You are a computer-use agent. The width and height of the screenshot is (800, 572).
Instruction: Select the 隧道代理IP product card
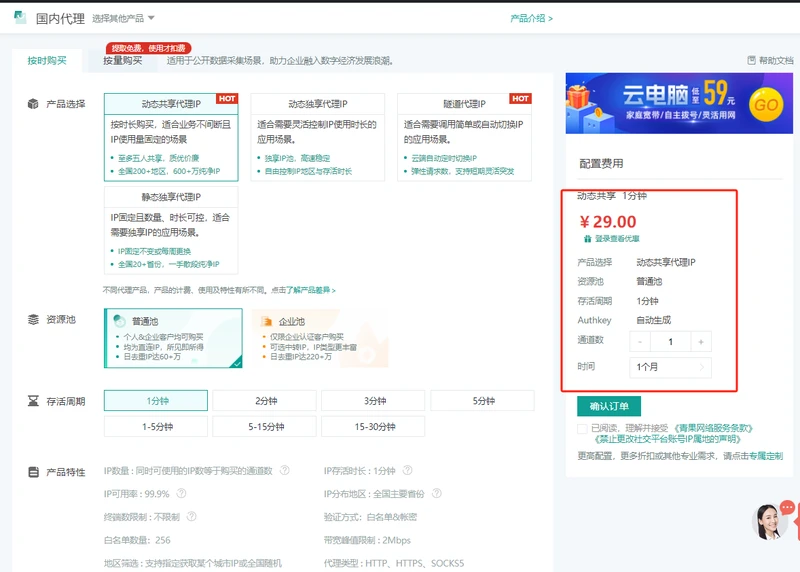[x=464, y=137]
